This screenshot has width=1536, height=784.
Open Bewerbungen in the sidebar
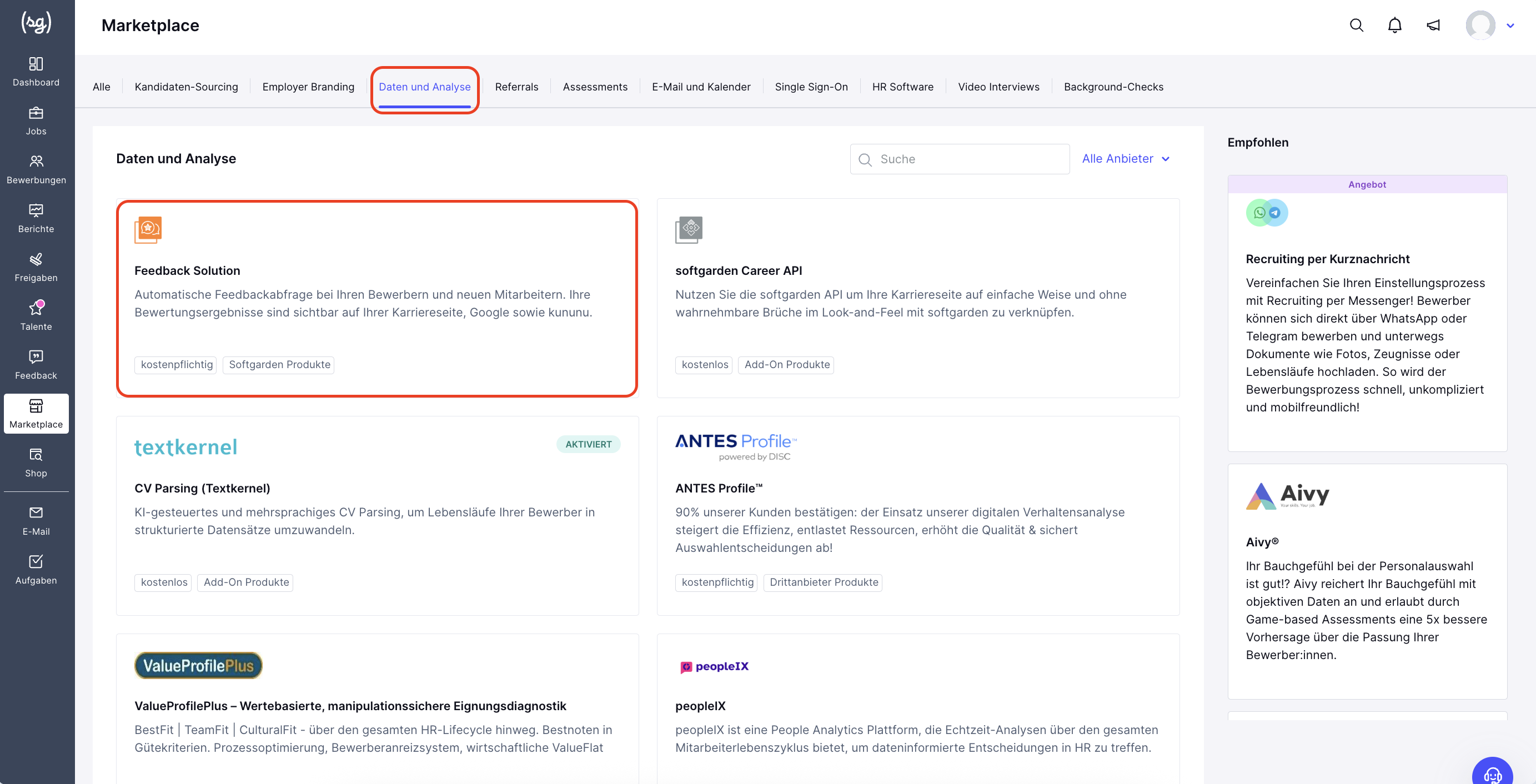36,169
